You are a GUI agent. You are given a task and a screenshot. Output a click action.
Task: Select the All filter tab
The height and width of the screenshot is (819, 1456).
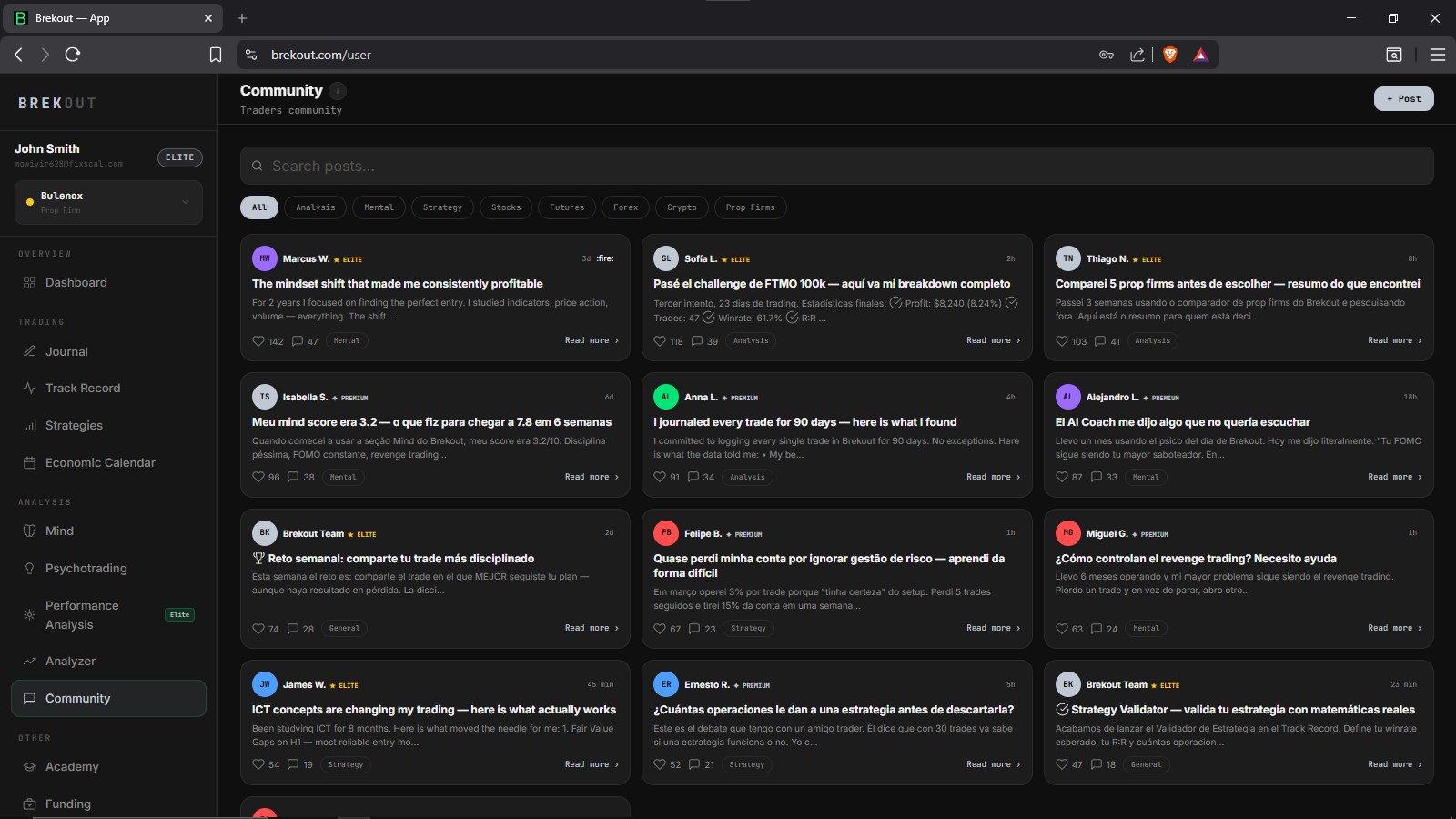point(259,207)
